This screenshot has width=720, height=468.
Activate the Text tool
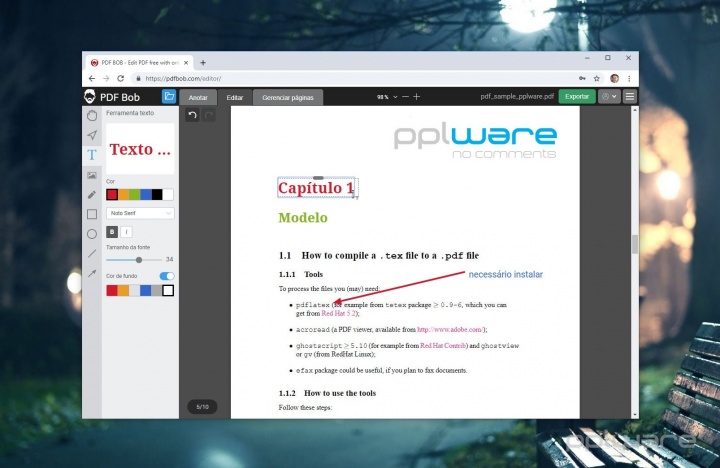coord(92,155)
